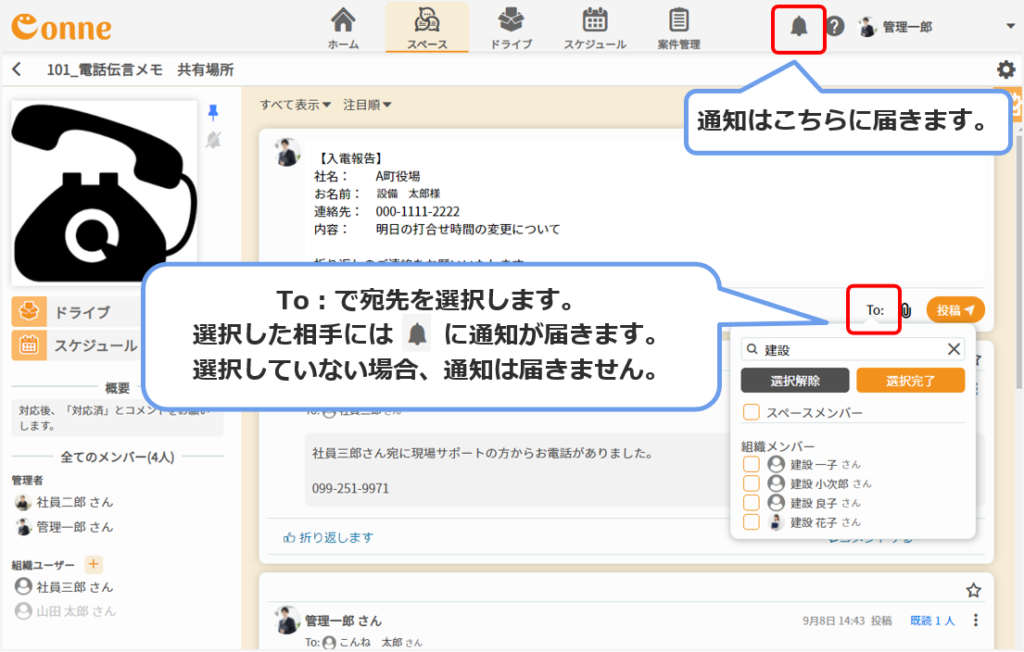
Task: Click the 概要 section heading
Action: point(118,388)
